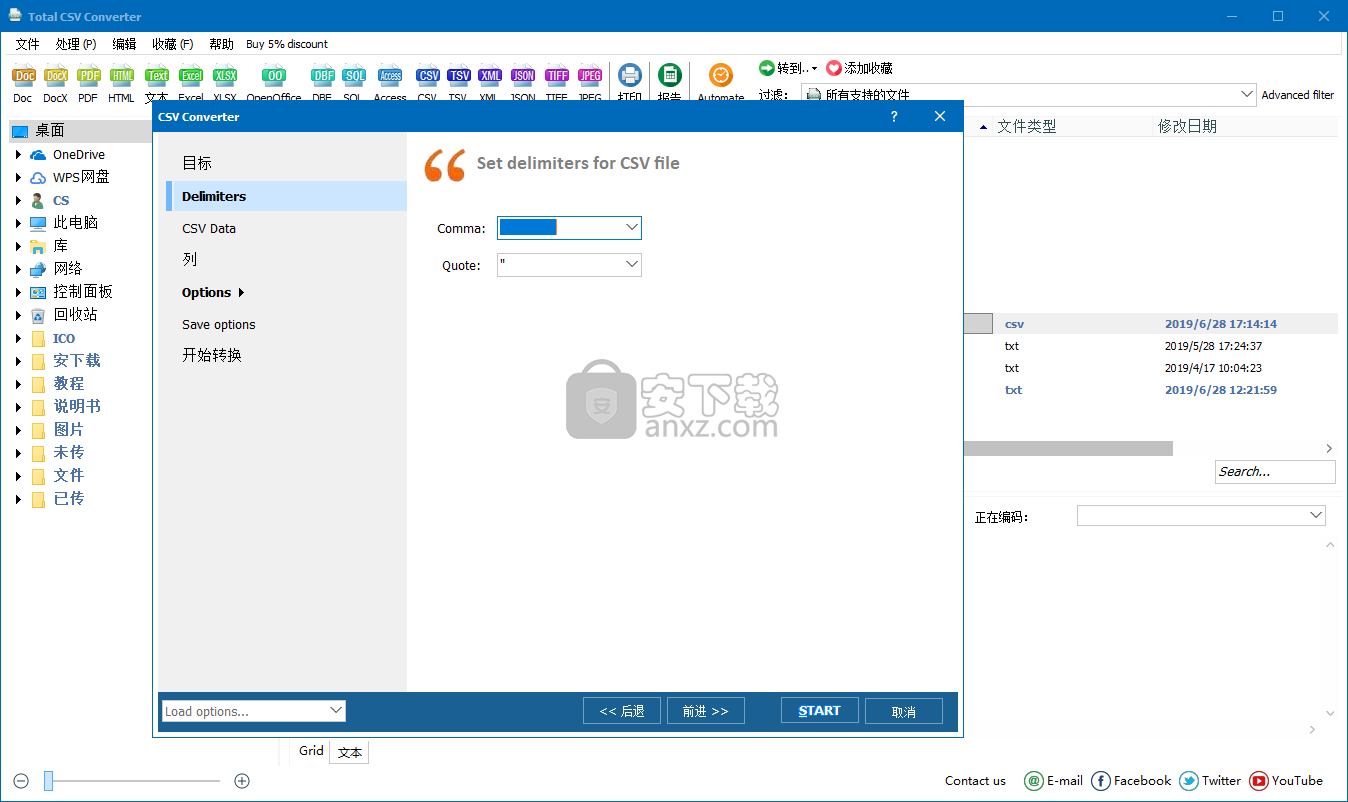Choose the PDF conversion icon
Viewport: 1348px width, 802px height.
click(89, 76)
